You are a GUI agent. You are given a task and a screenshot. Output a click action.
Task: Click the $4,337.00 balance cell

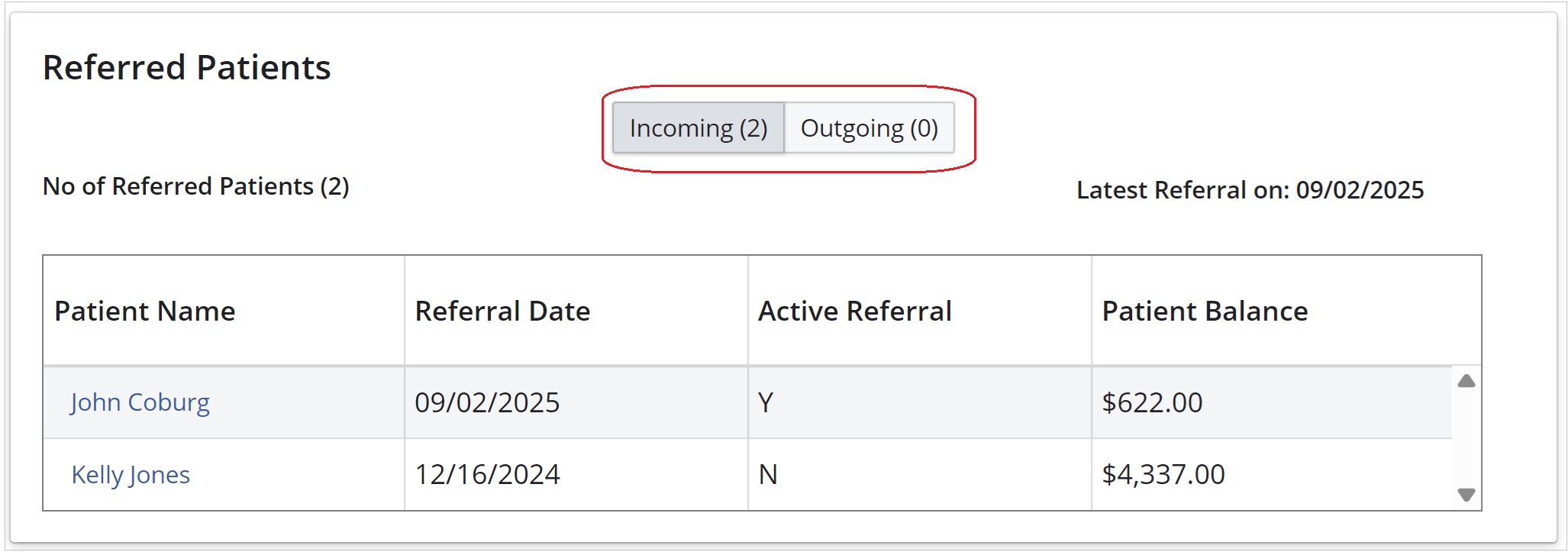click(1163, 475)
